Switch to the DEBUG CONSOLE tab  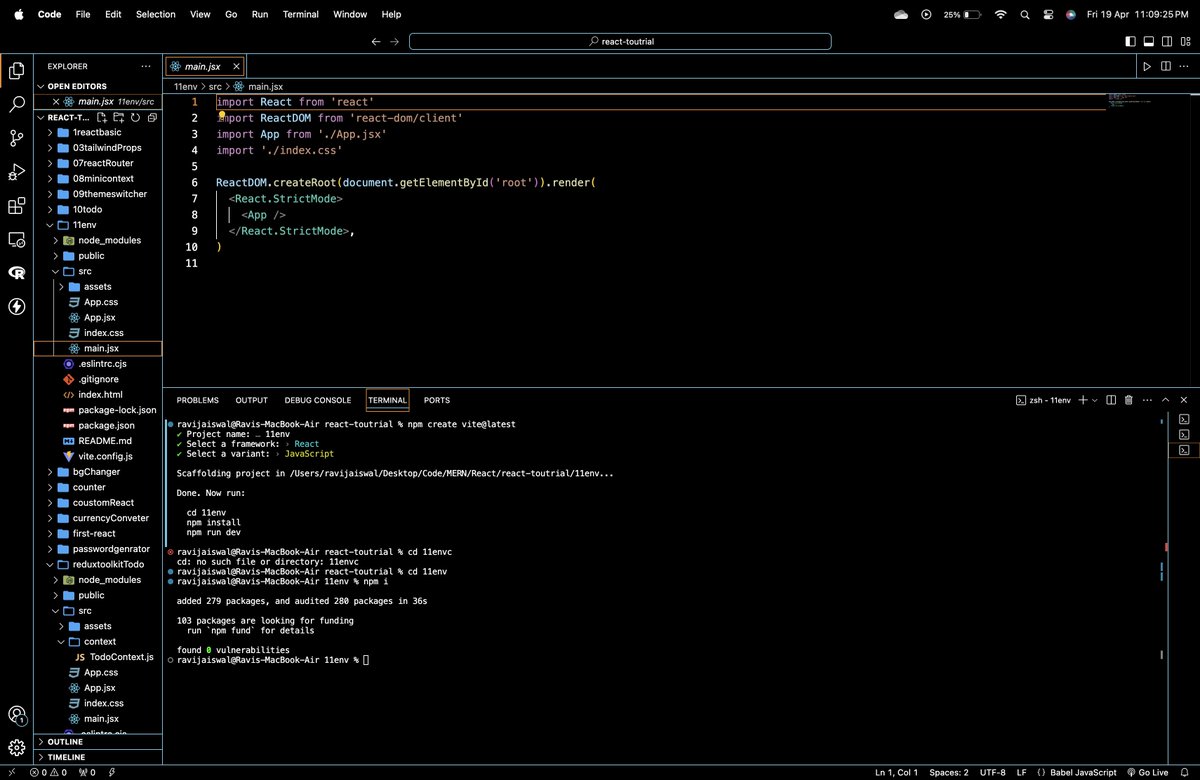[x=317, y=400]
